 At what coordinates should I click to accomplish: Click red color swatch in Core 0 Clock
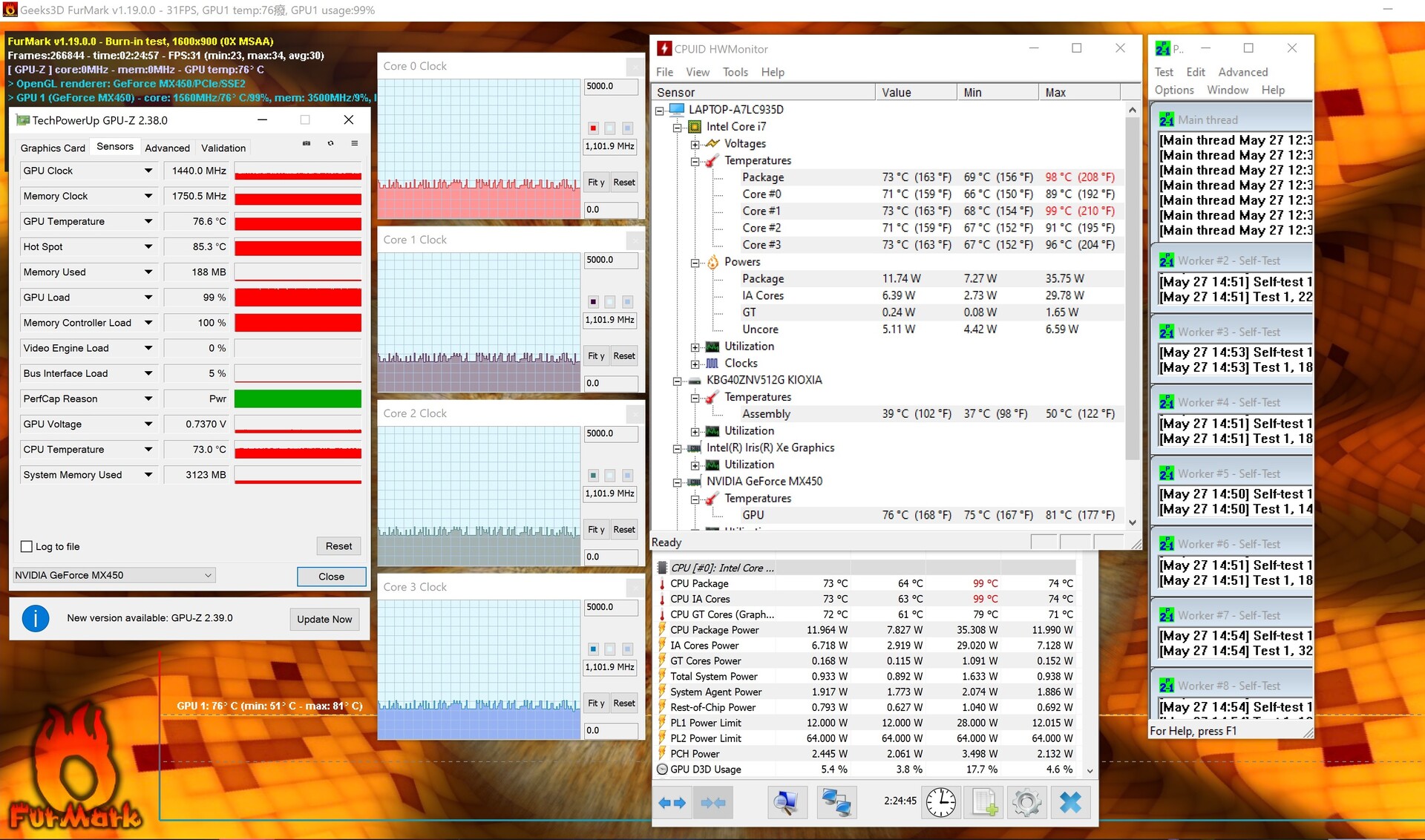point(593,128)
